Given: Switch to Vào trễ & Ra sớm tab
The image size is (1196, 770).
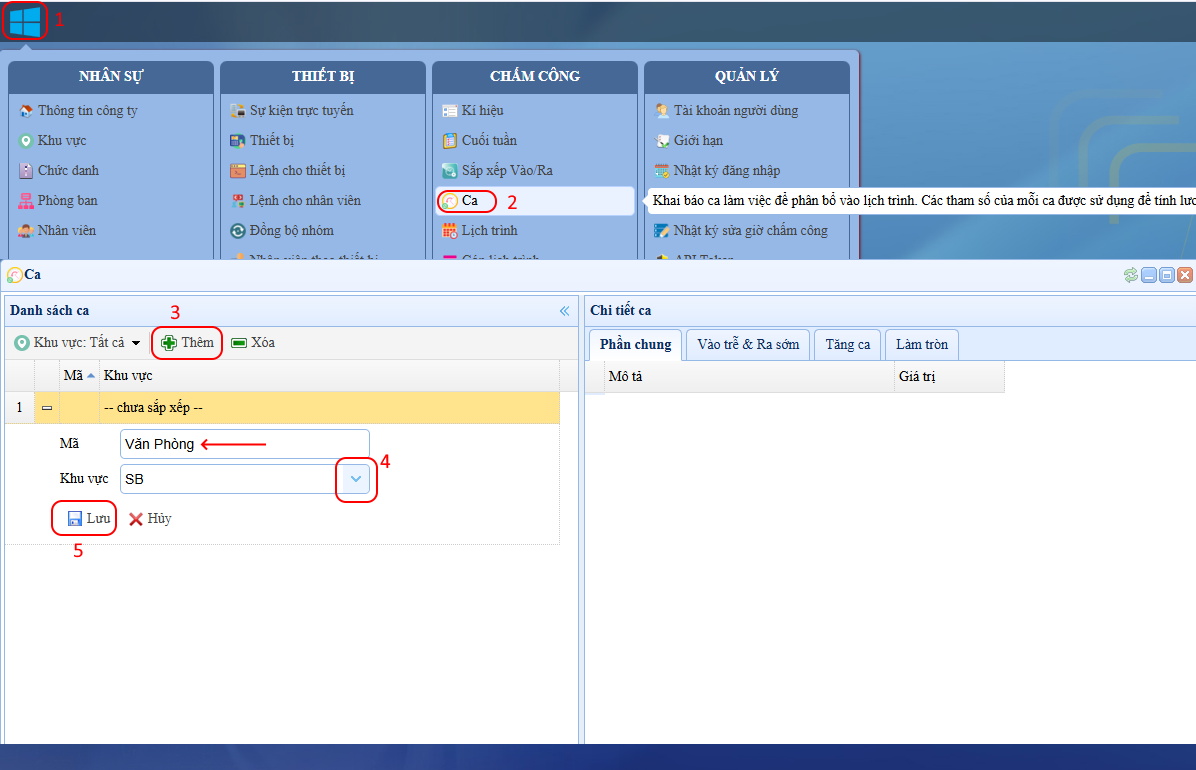Looking at the screenshot, I should [748, 345].
